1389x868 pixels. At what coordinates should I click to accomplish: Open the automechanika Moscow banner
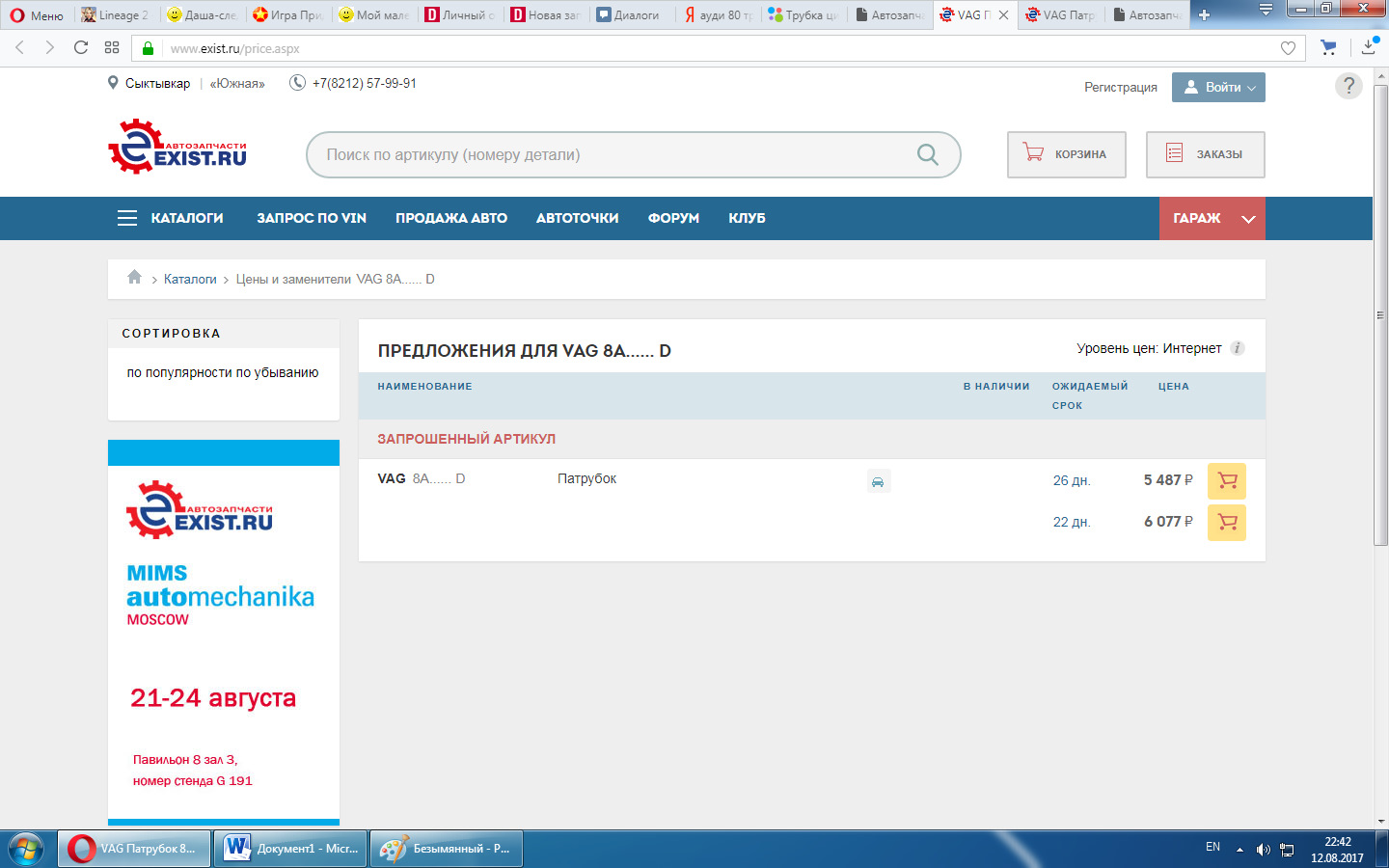(x=224, y=634)
